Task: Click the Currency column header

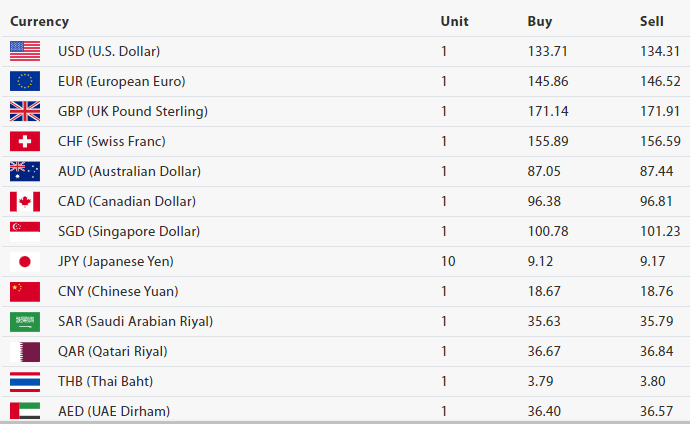Action: [x=39, y=21]
